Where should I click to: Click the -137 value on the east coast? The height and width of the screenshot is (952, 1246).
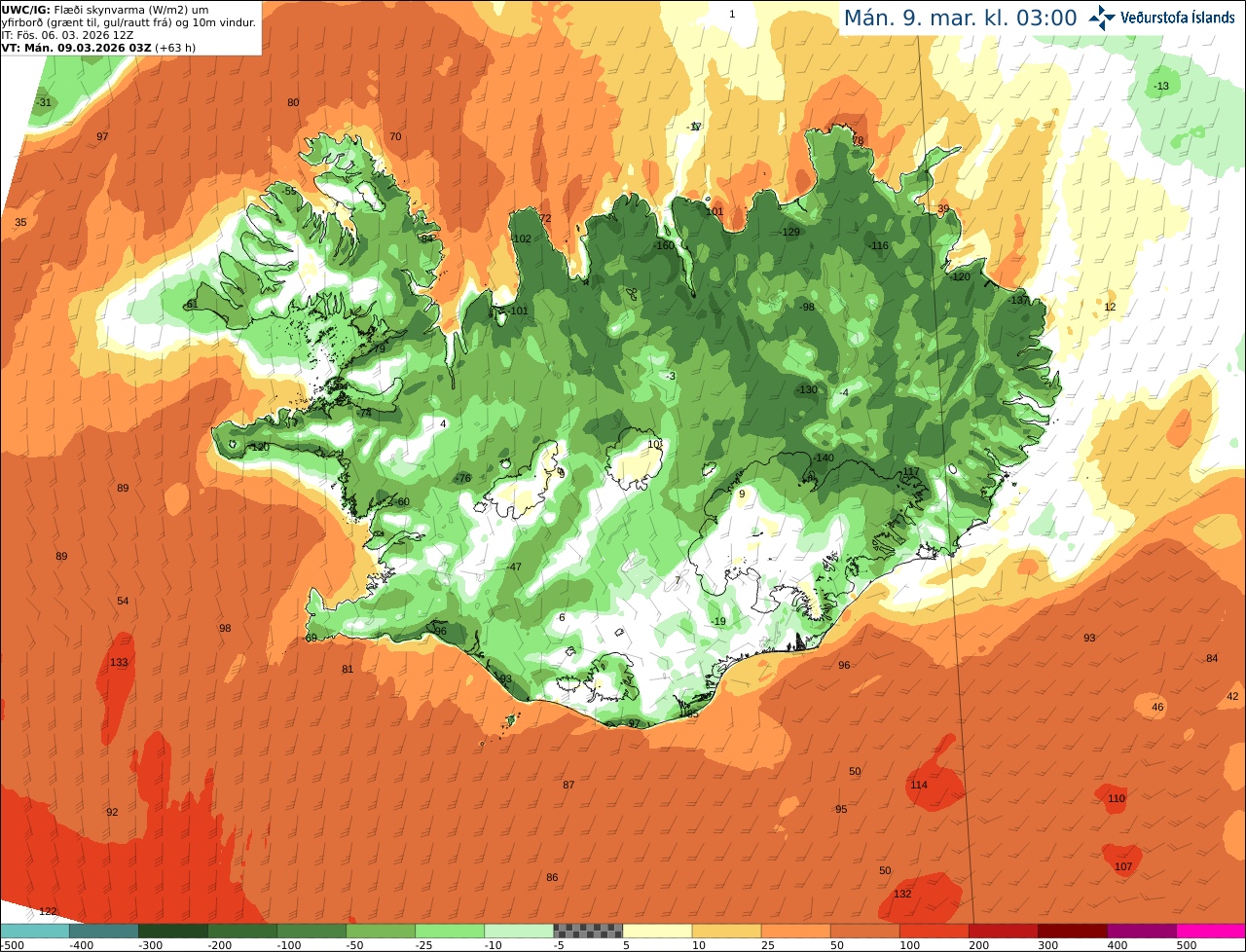pyautogui.click(x=1017, y=300)
